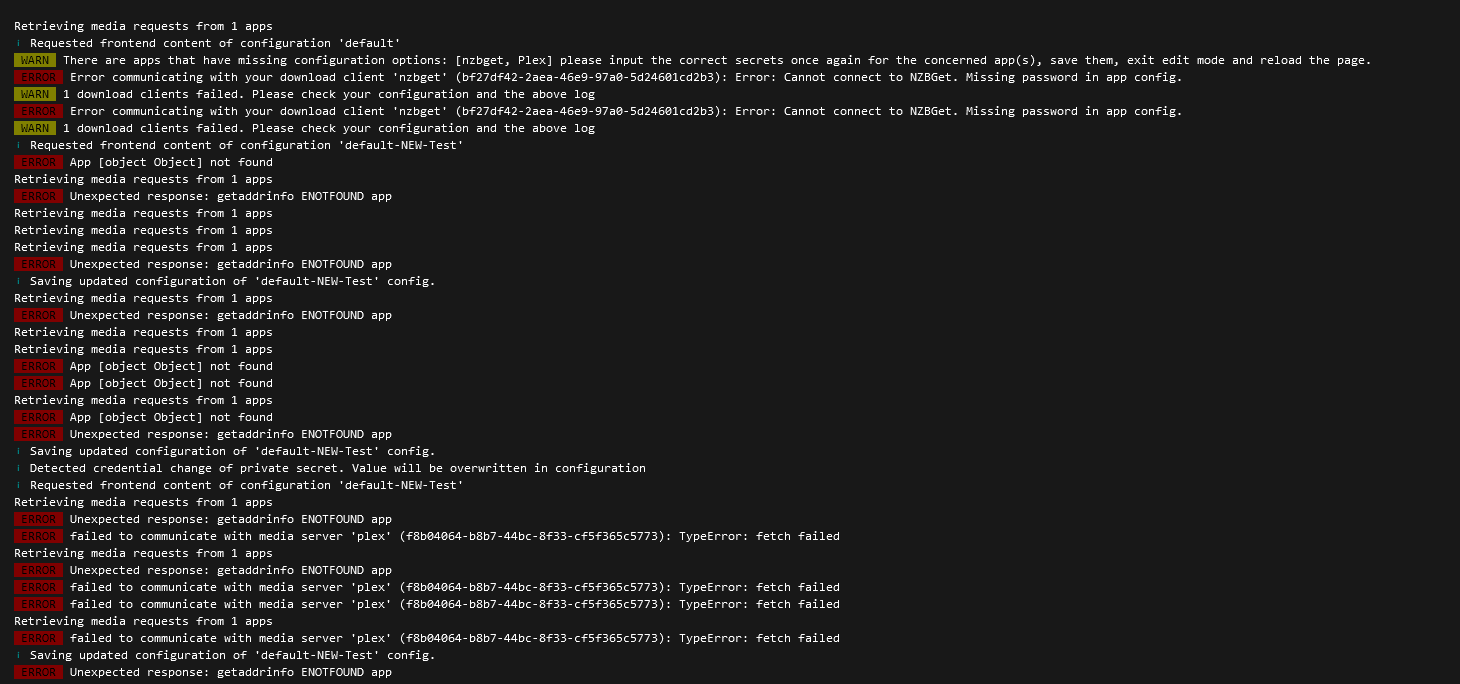This screenshot has height=684, width=1460.
Task: Click the info icon before "Requested frontend content of configuration 'default'"
Action: [18, 43]
